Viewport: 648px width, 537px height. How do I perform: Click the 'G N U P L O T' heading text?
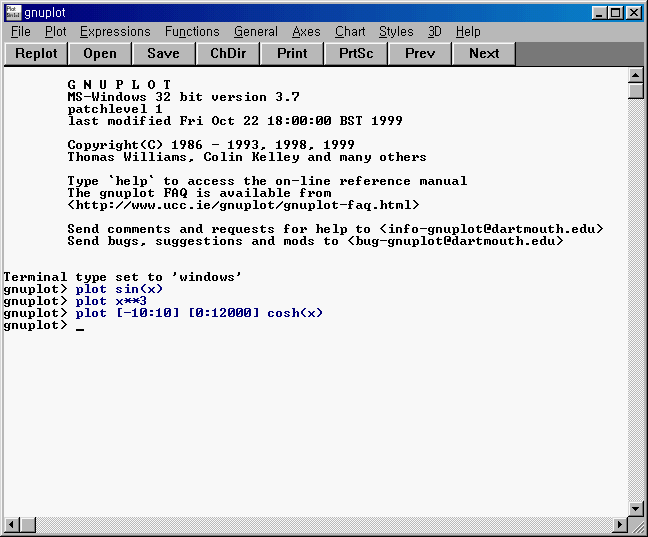click(x=119, y=85)
